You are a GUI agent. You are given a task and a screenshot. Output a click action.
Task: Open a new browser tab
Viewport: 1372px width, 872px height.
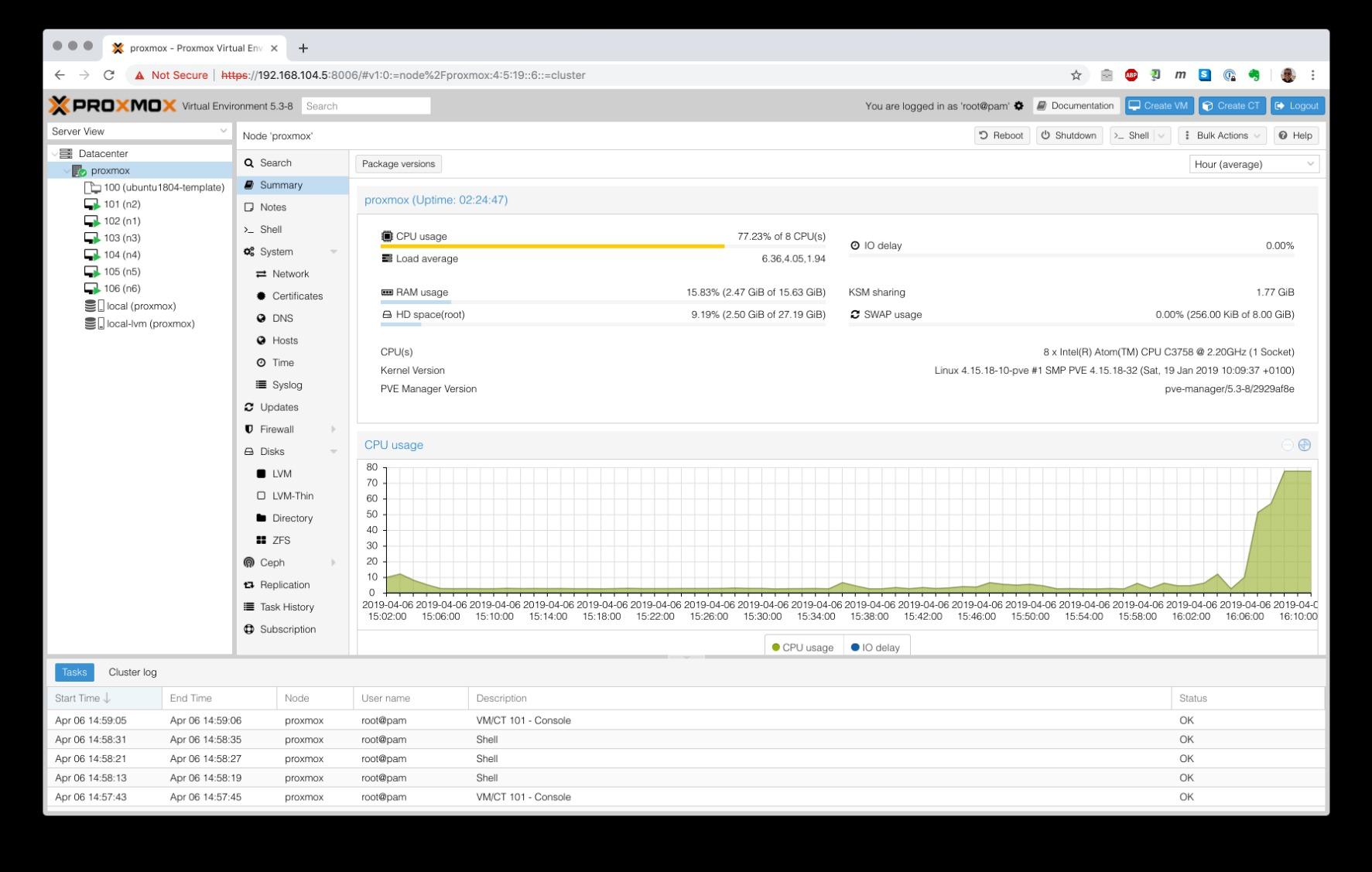tap(303, 48)
